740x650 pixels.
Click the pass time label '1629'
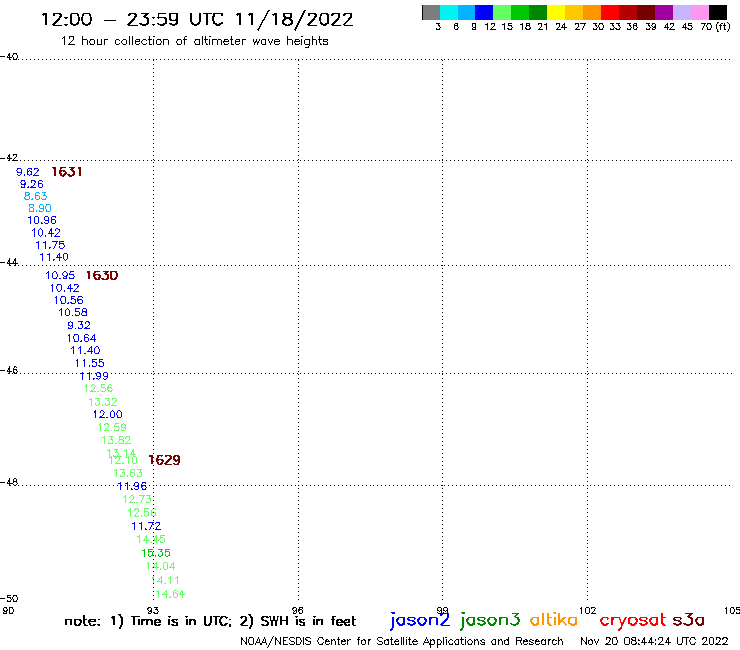tap(164, 460)
